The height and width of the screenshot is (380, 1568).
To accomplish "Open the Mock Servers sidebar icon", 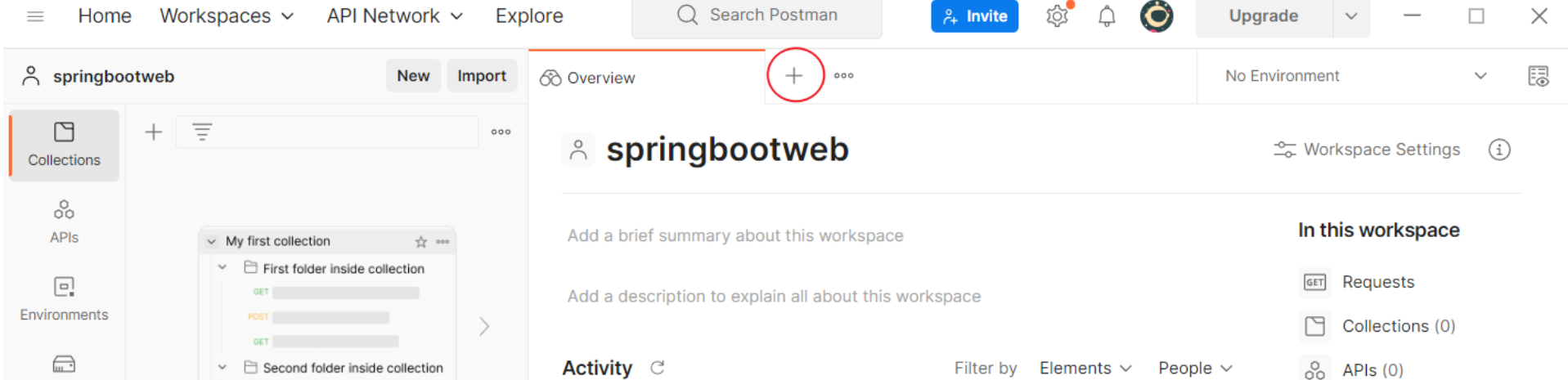I will click(65, 364).
